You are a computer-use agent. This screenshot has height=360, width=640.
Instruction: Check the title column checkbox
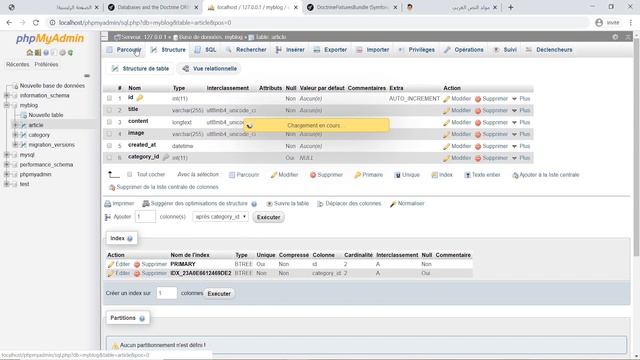[x=109, y=110]
